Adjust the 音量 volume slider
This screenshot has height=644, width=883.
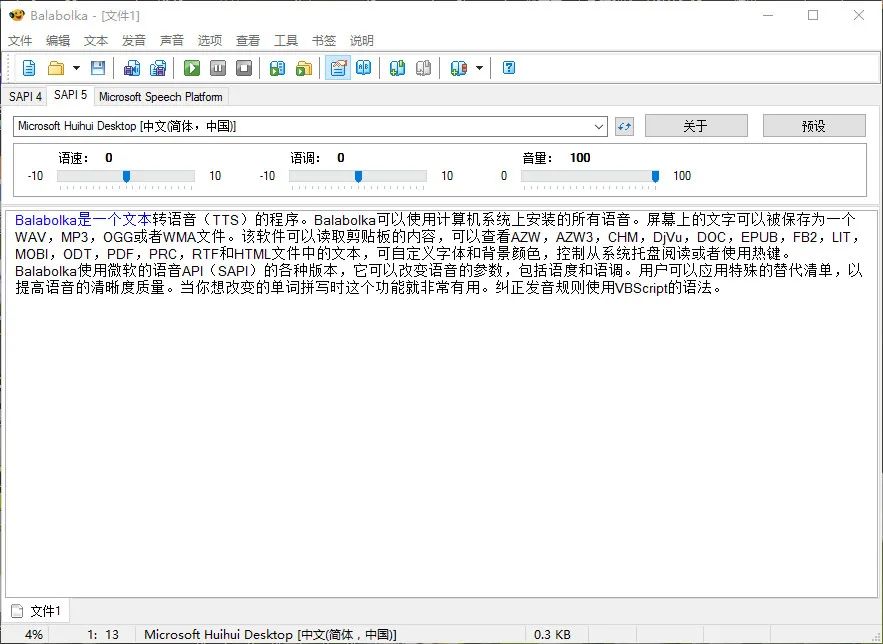tap(655, 176)
